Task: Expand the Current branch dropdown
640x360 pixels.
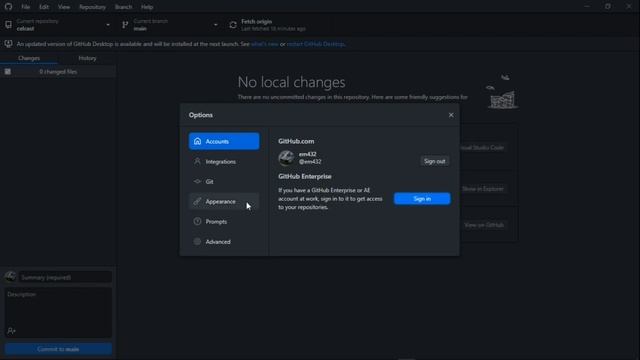Action: pos(170,25)
